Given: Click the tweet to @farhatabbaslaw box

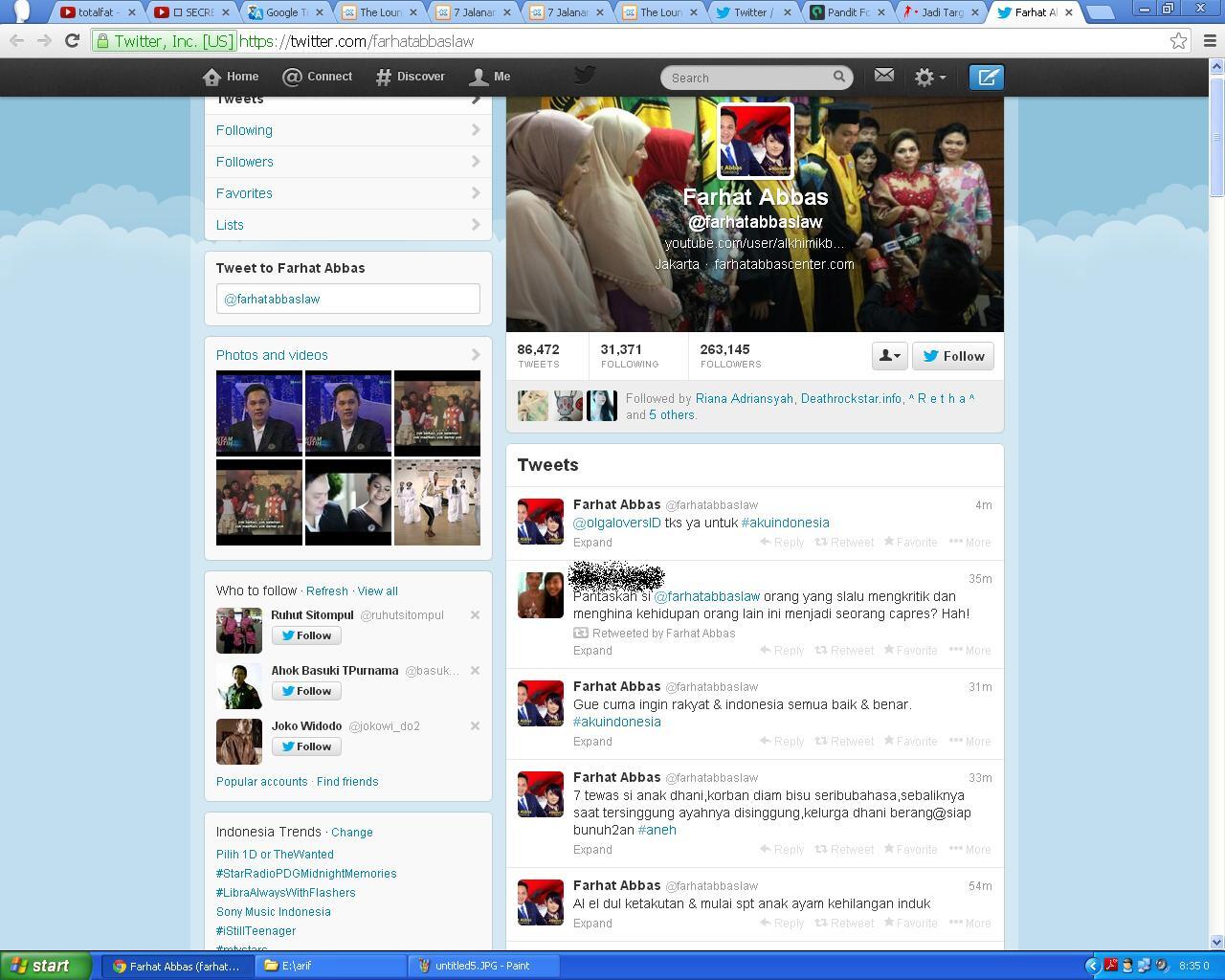Looking at the screenshot, I should [x=348, y=299].
